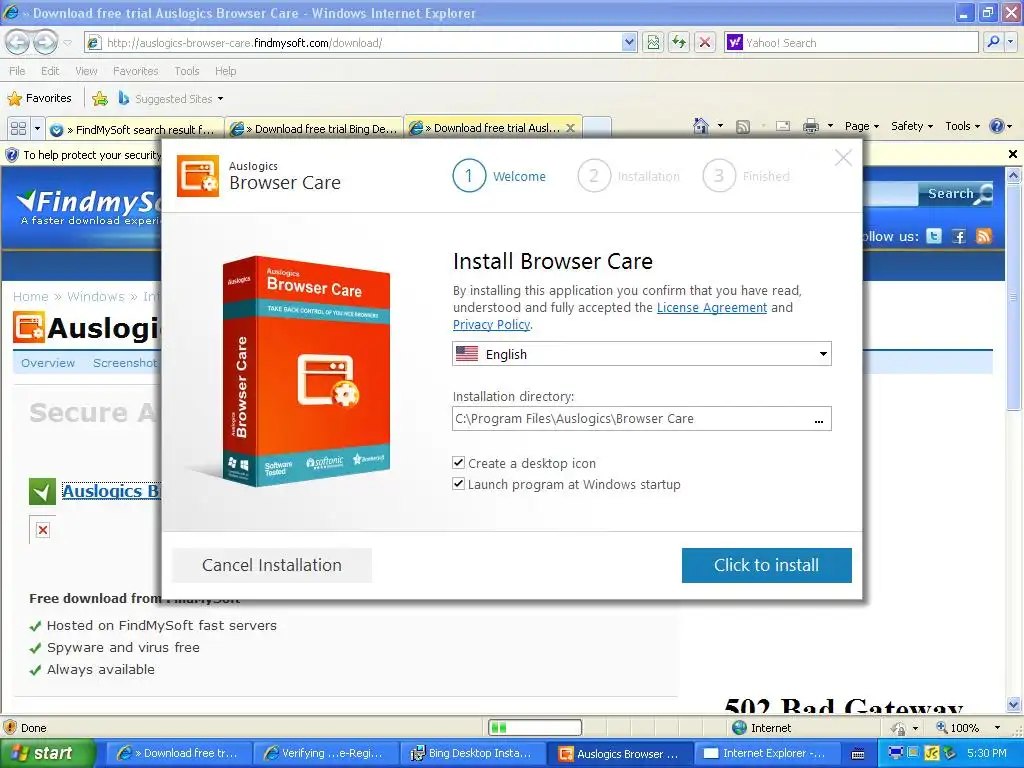Click the FindMySoft Facebook icon

click(959, 236)
